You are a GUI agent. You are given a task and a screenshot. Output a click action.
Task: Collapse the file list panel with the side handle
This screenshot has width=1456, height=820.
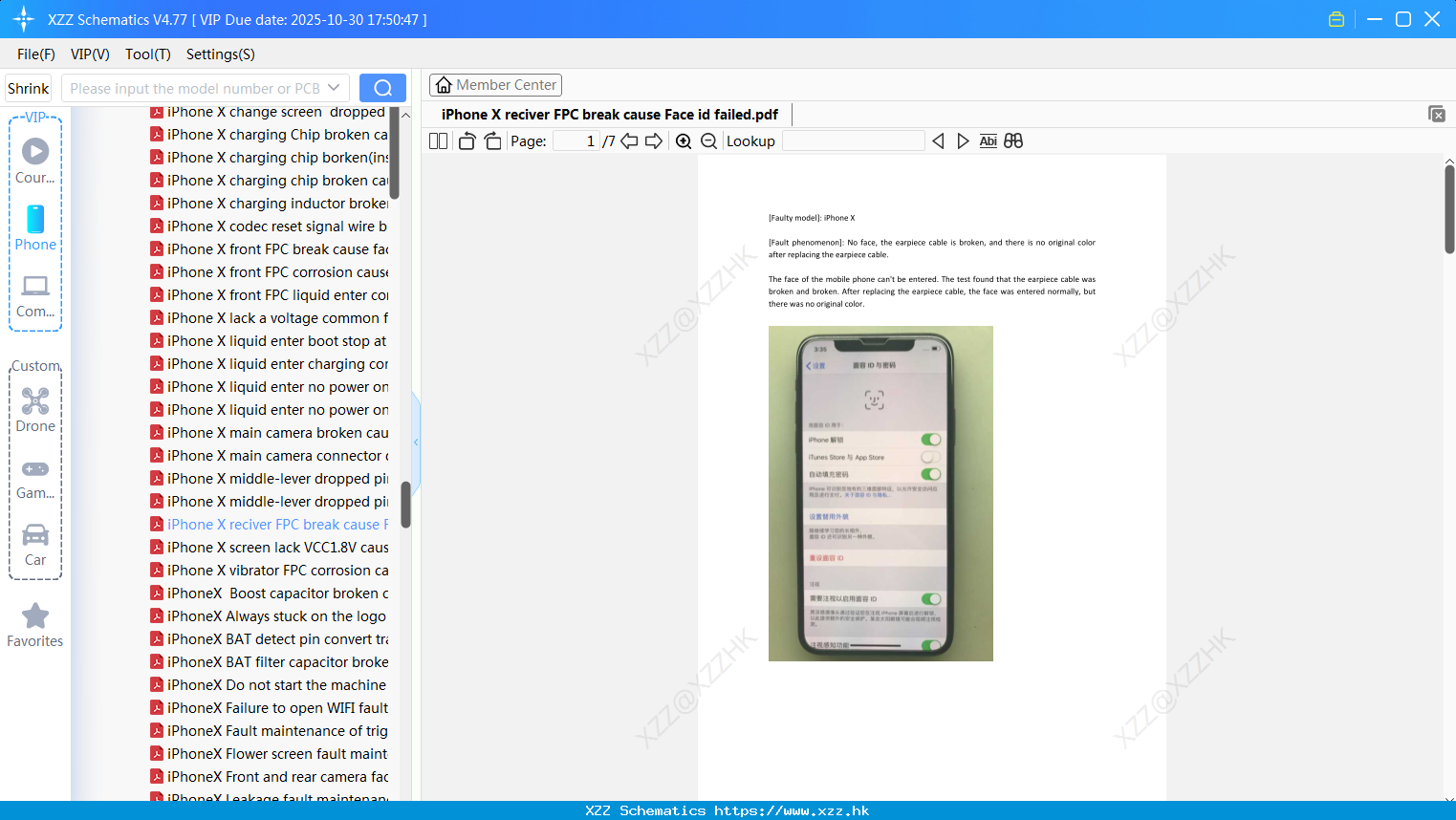click(416, 442)
